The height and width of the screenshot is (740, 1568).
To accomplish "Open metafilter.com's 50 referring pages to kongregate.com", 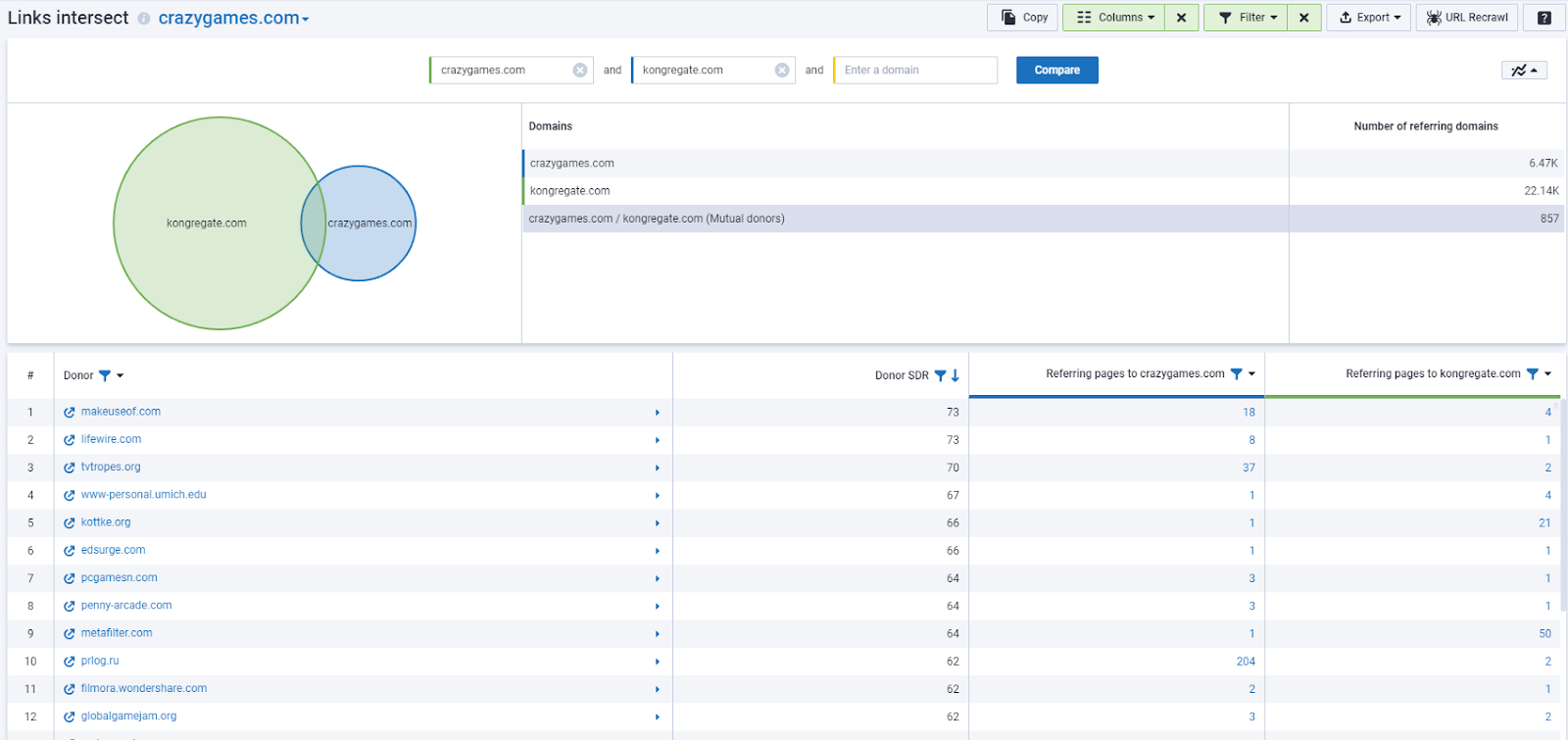I will (x=1545, y=634).
